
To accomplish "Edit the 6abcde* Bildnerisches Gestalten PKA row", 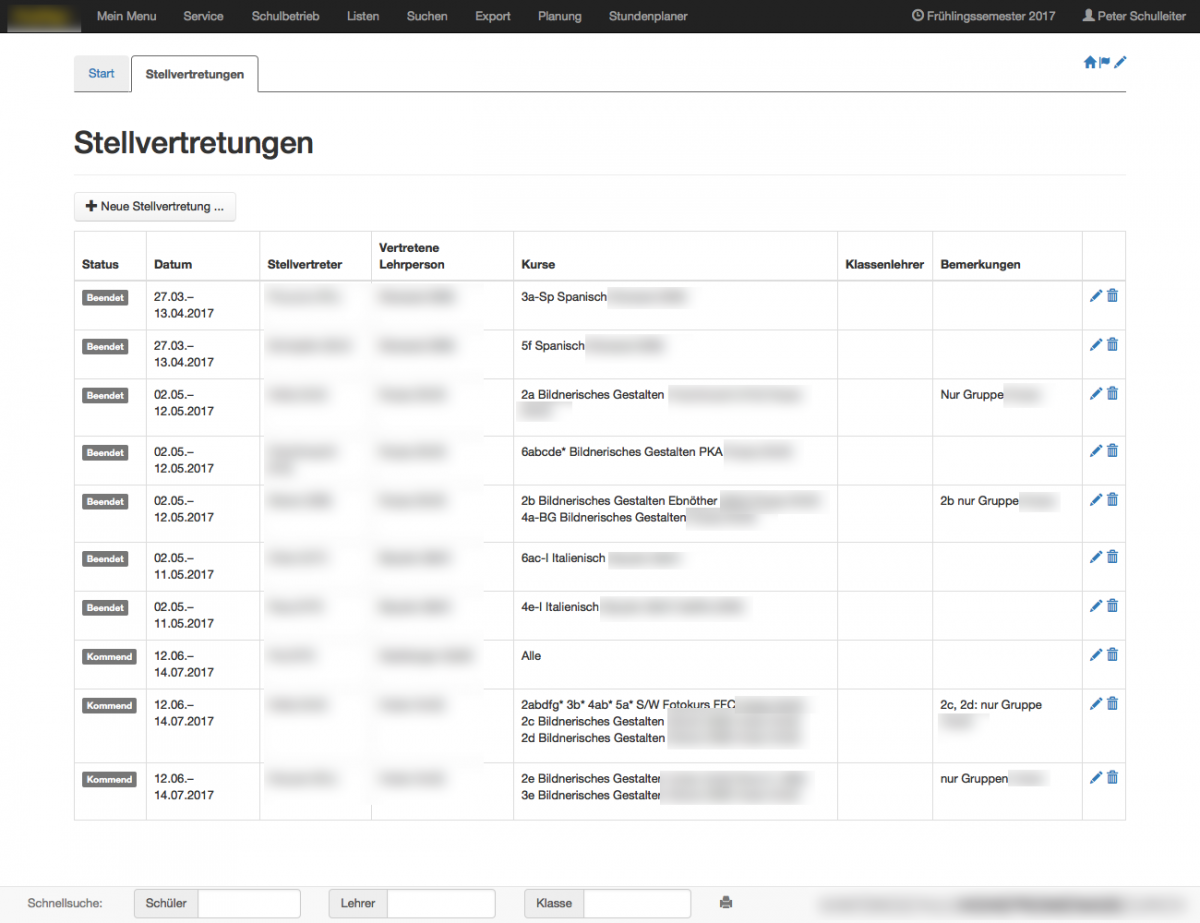I will [x=1096, y=451].
